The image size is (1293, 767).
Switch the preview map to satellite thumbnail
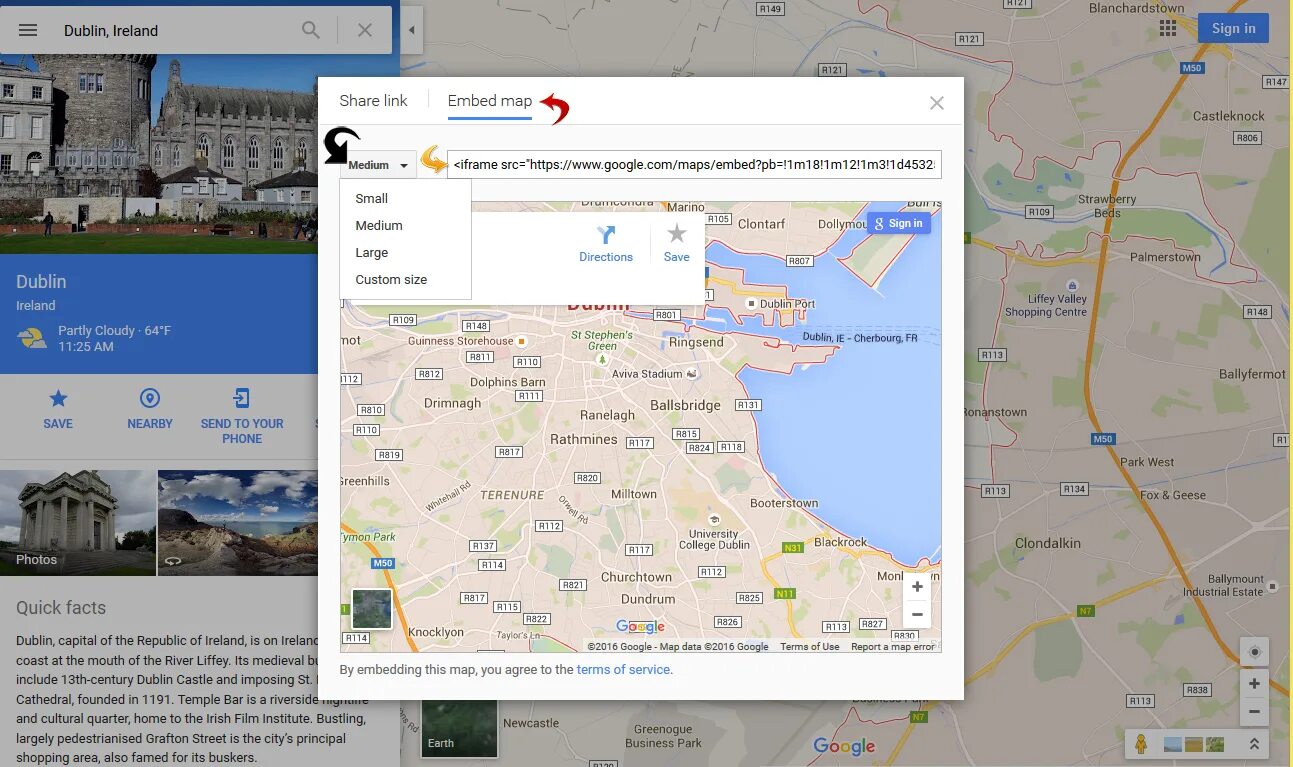pyautogui.click(x=372, y=609)
